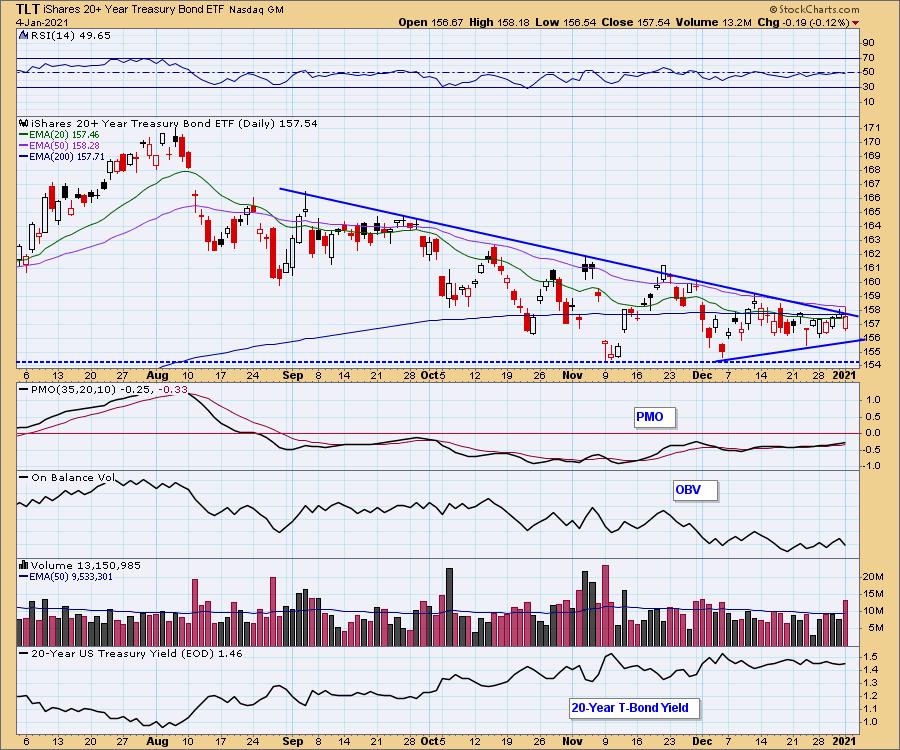Click the 4-Jan-2021 date label
Screen dimensions: 900x750
pos(42,22)
